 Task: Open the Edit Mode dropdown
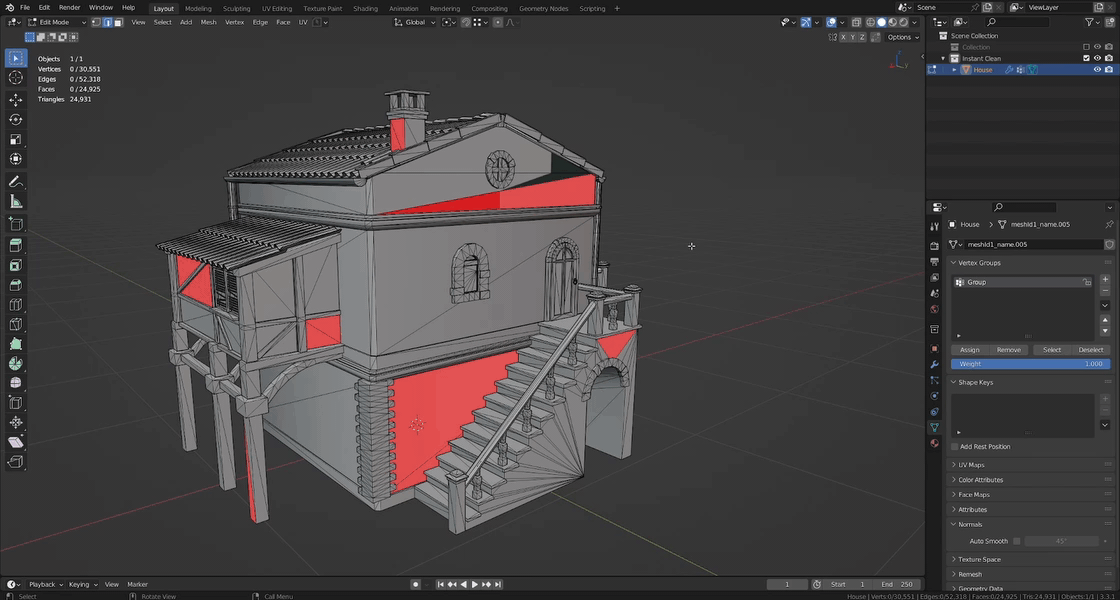pos(55,21)
